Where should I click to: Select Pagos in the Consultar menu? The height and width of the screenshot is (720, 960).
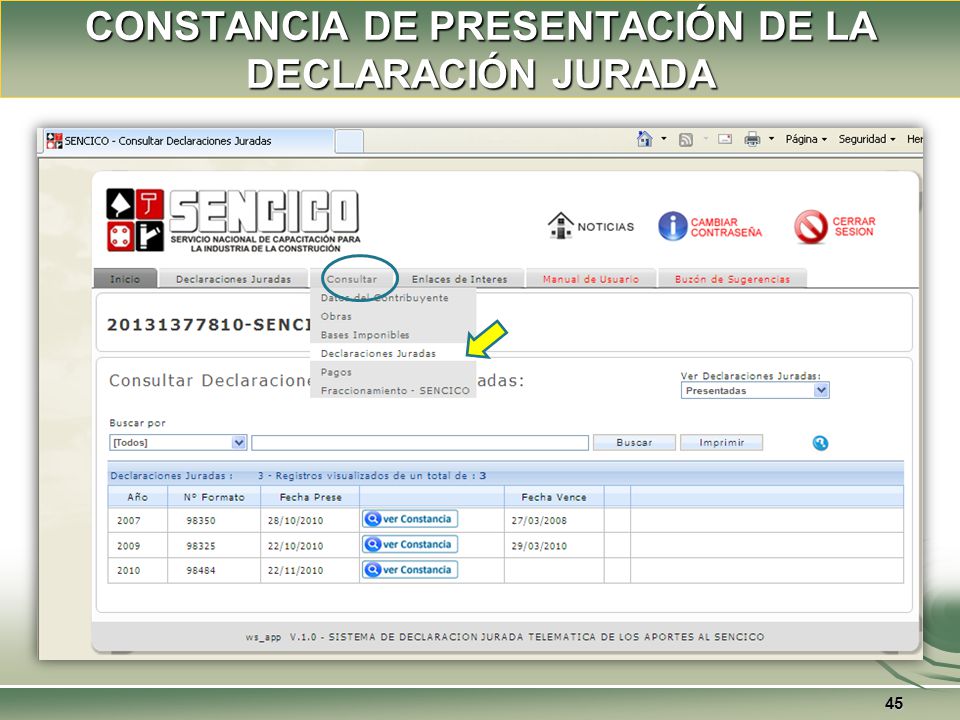393,372
